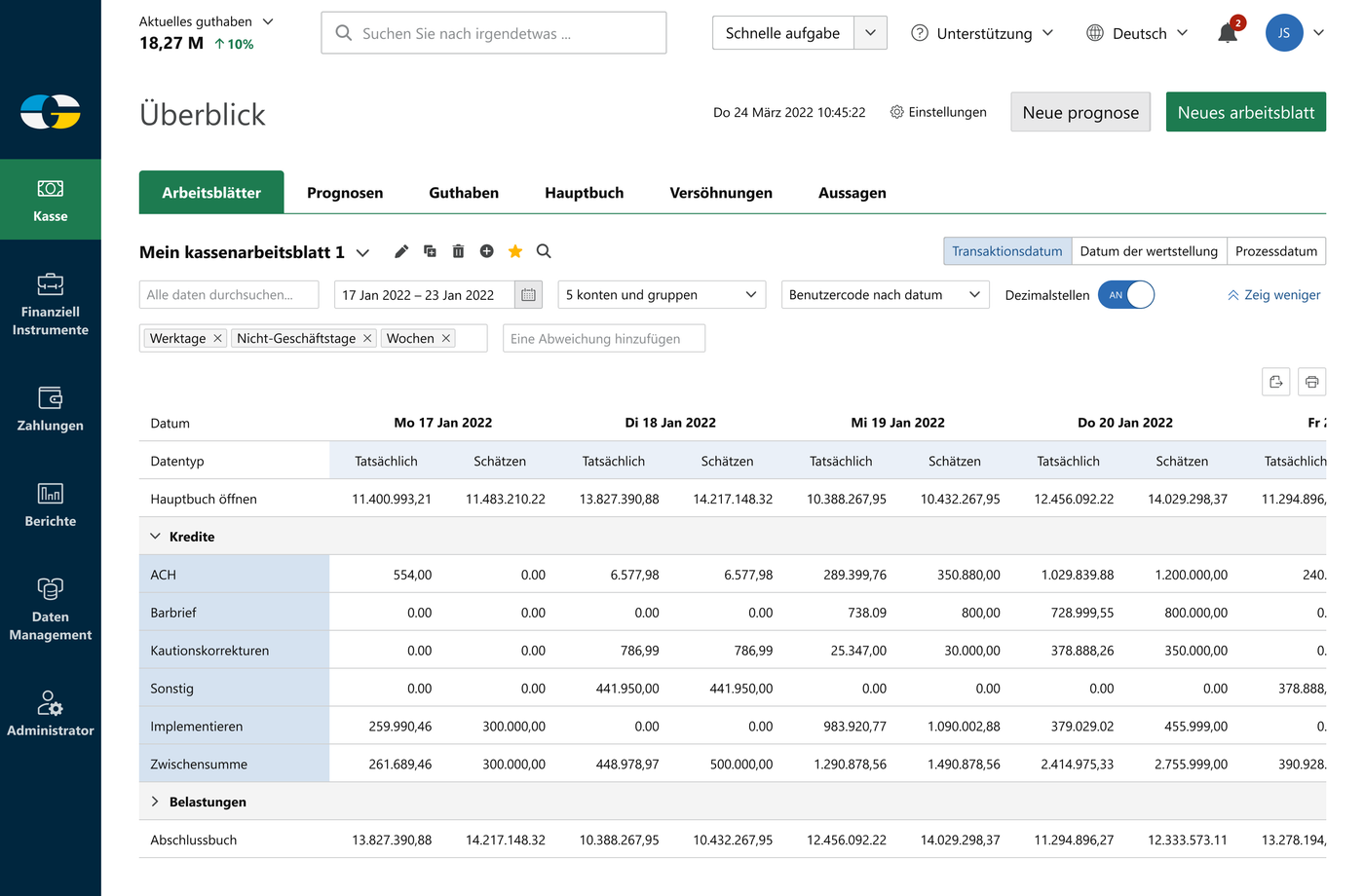
Task: Click the 17 Jan 2022 – 23 Jan 2022 date field
Action: [425, 295]
